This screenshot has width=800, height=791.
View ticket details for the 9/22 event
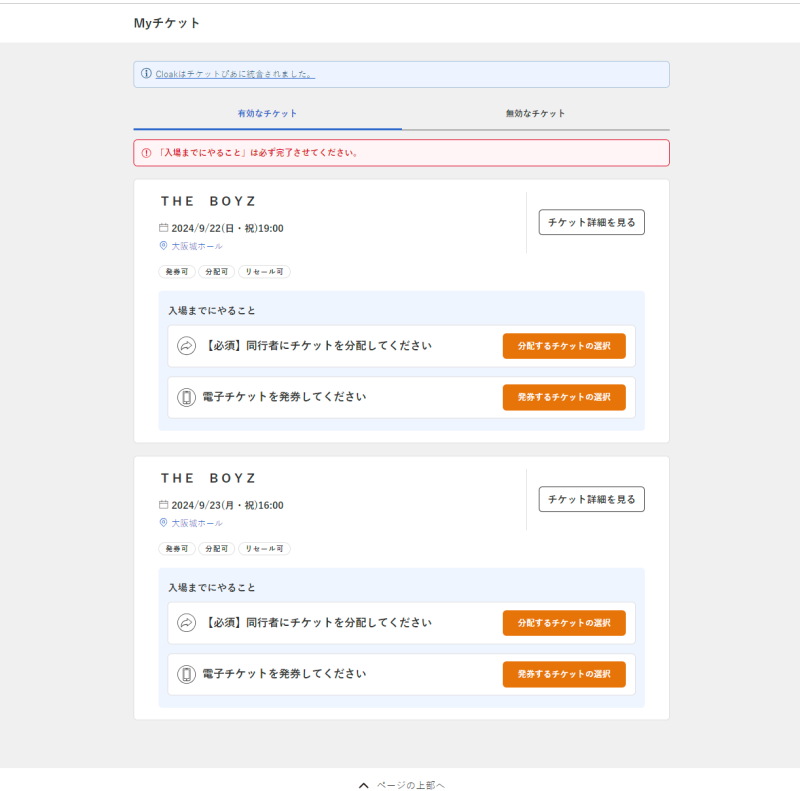(x=591, y=222)
